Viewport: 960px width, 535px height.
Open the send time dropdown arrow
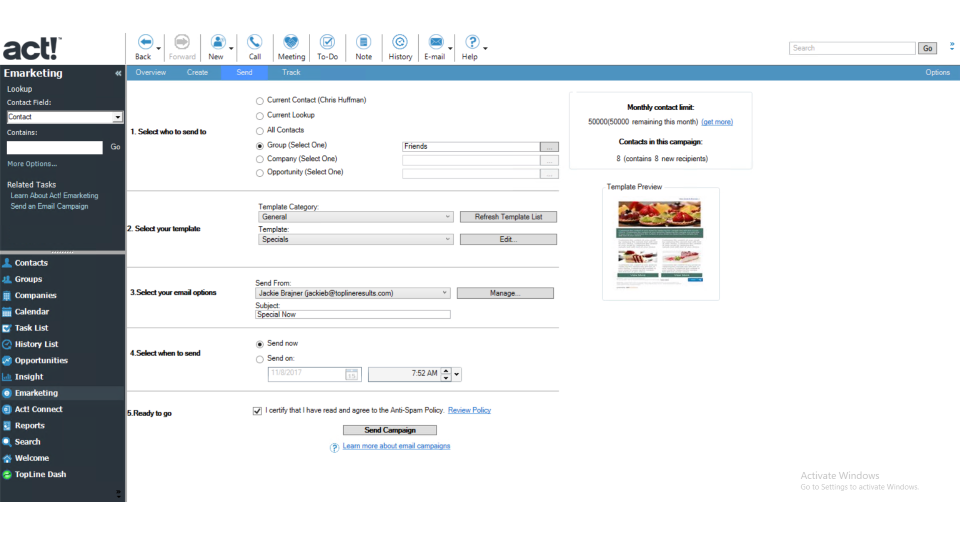[457, 374]
